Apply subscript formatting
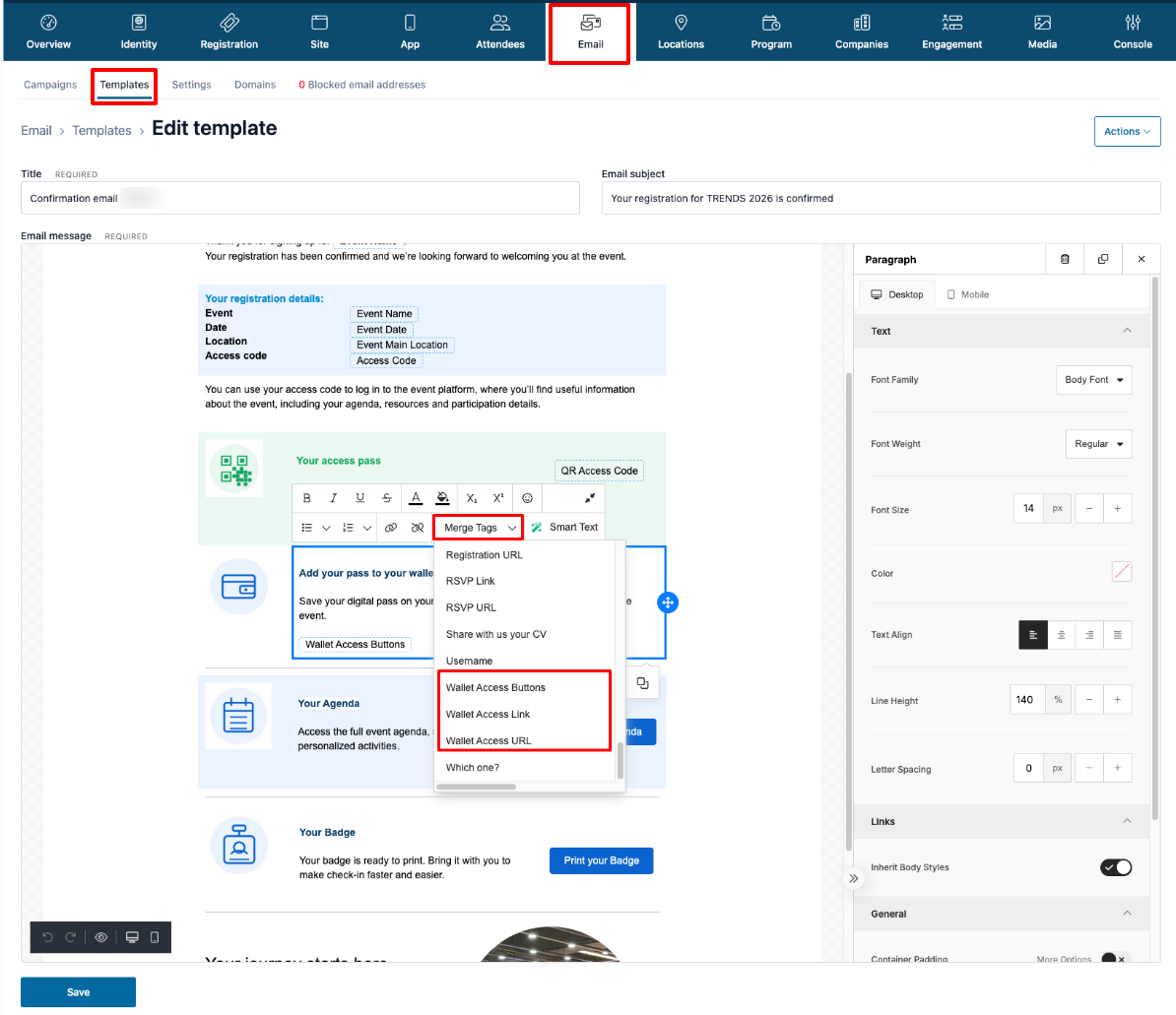1176x1015 pixels. (471, 498)
